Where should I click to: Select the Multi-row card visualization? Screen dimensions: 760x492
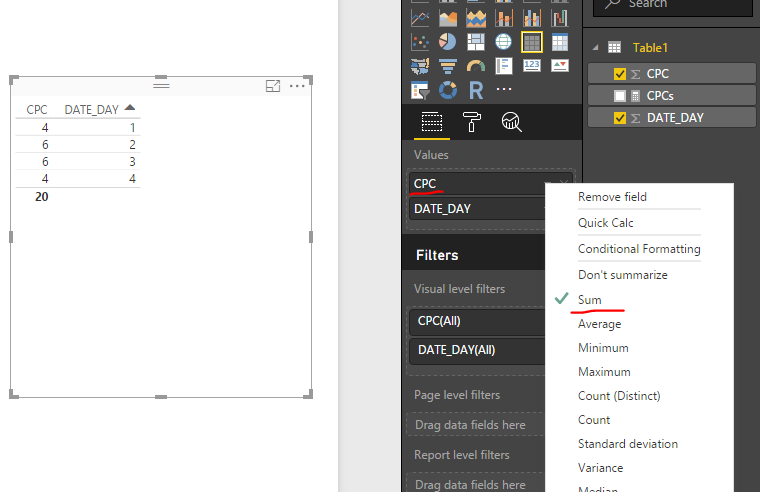coord(504,65)
